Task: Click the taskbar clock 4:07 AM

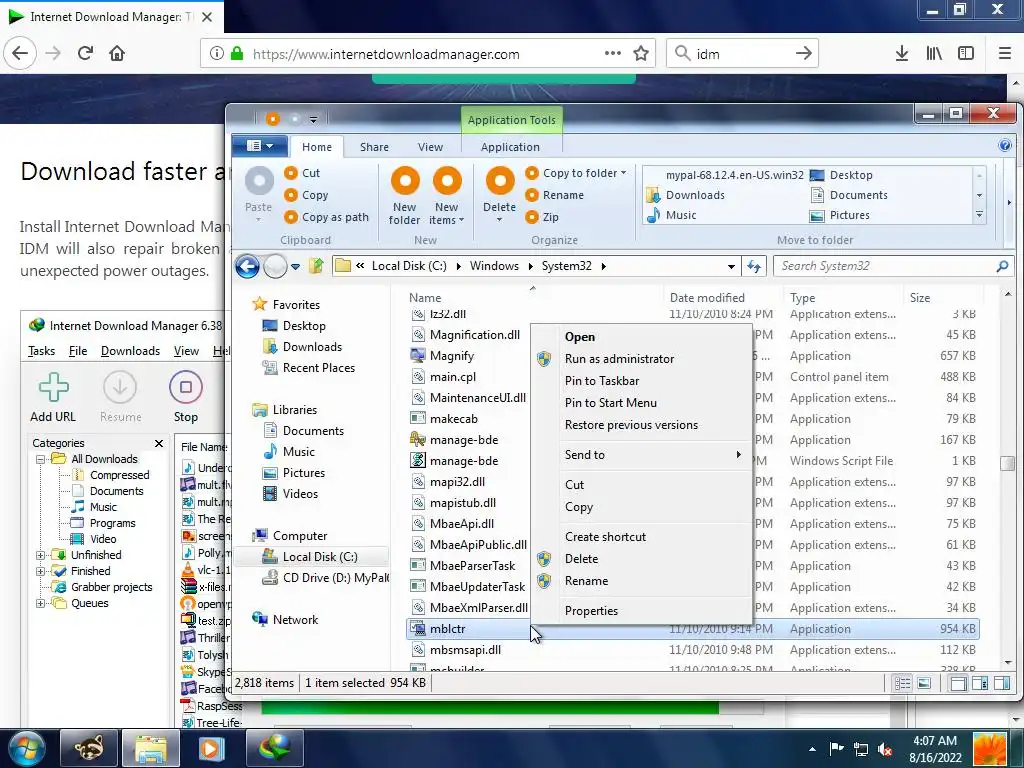Action: click(935, 741)
